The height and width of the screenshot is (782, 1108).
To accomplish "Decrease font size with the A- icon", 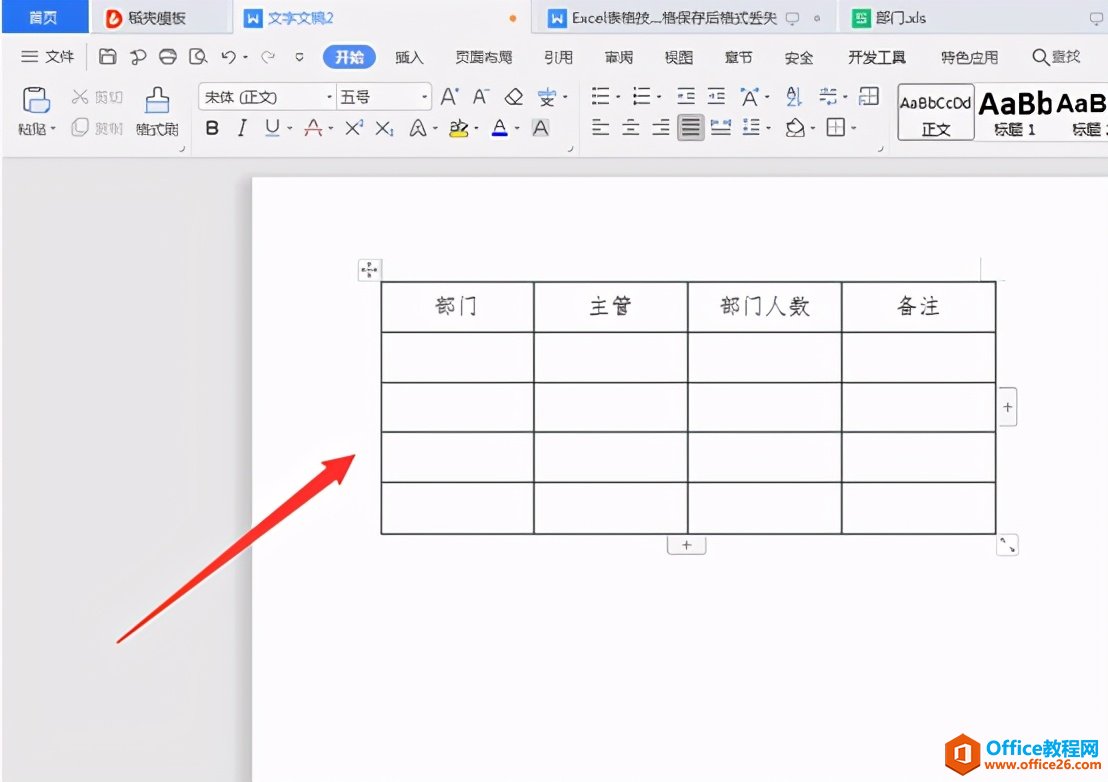I will pyautogui.click(x=481, y=96).
